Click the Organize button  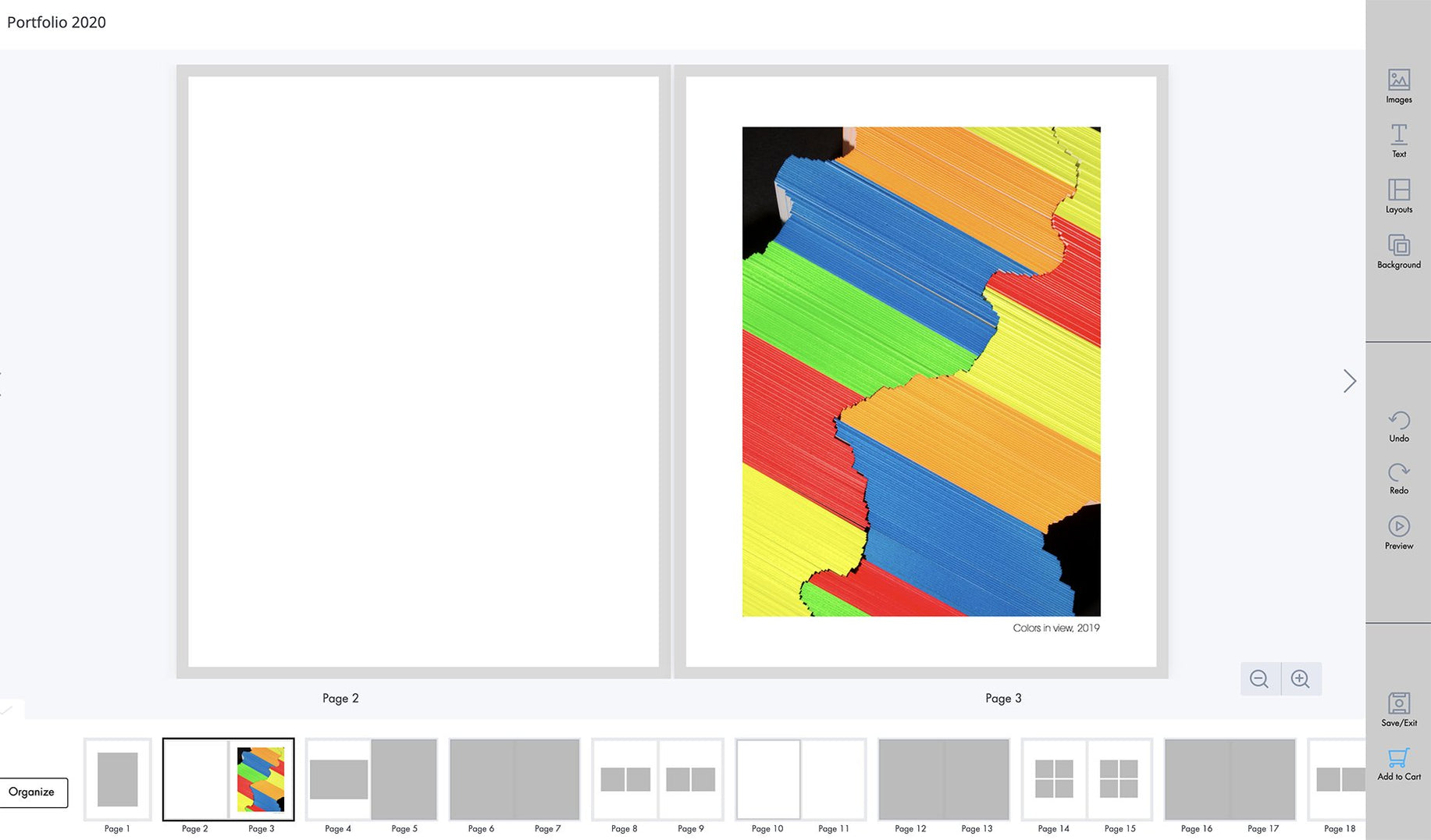coord(33,792)
